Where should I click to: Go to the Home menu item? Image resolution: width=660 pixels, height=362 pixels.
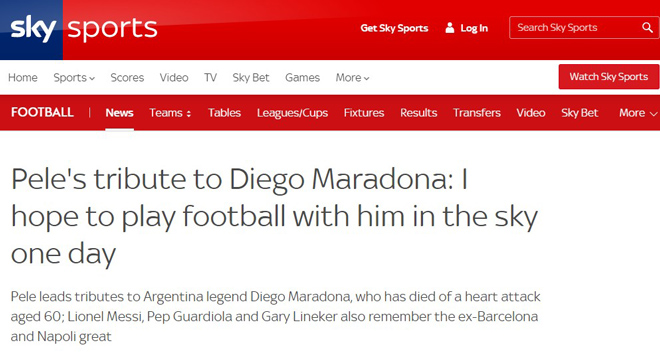[23, 78]
